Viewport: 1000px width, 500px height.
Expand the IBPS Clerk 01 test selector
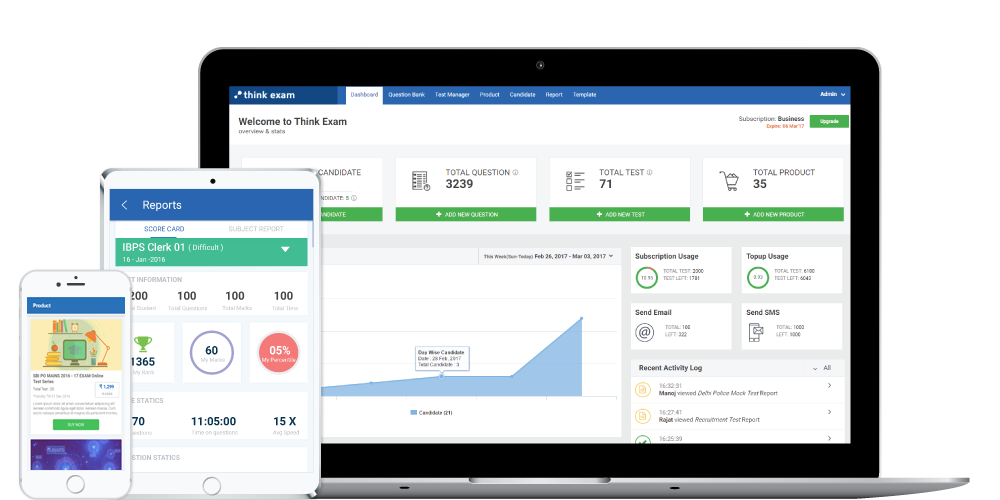coord(286,249)
